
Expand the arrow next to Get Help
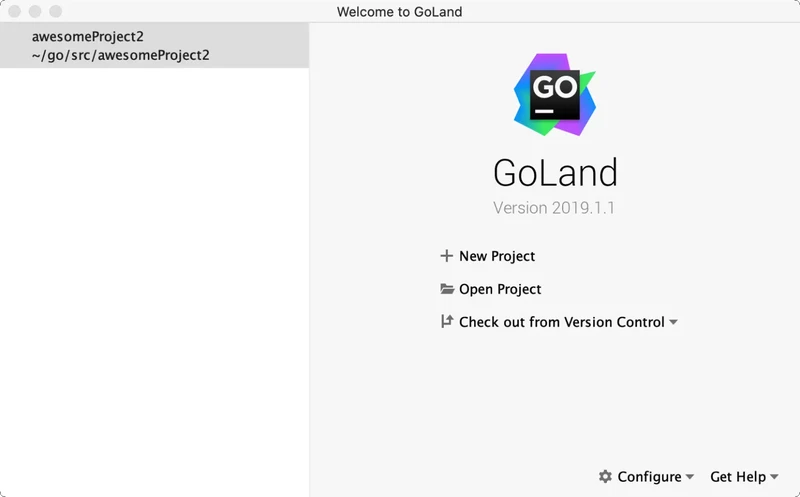(x=775, y=477)
